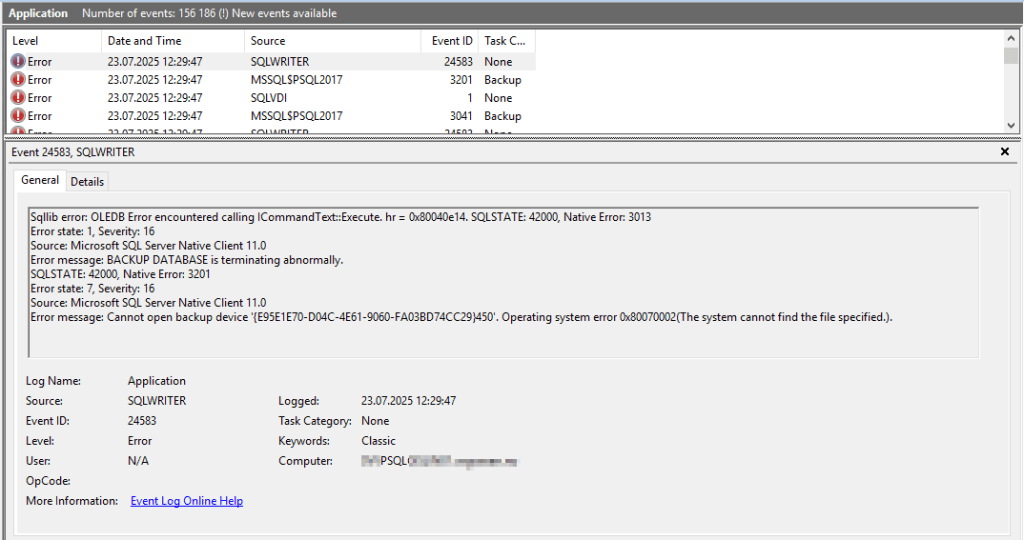Sort by Event ID column header
The height and width of the screenshot is (540, 1024).
[x=451, y=41]
